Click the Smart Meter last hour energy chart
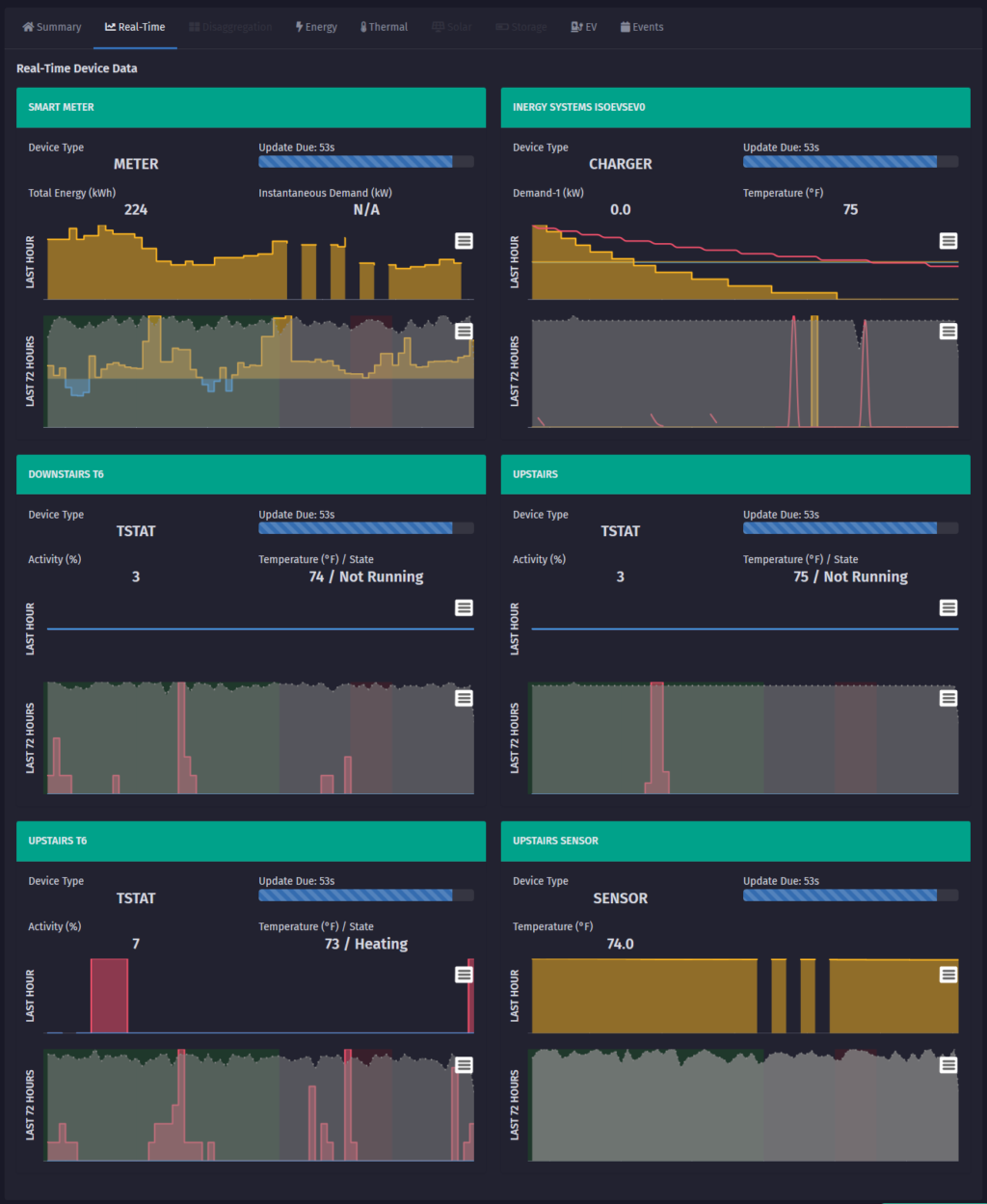987x1204 pixels. [260, 262]
